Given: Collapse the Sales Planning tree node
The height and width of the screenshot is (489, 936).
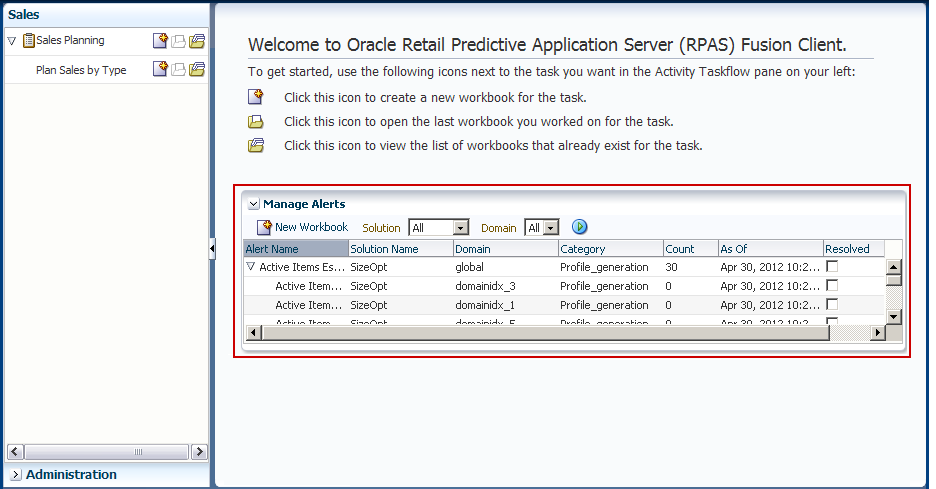Looking at the screenshot, I should tap(11, 41).
